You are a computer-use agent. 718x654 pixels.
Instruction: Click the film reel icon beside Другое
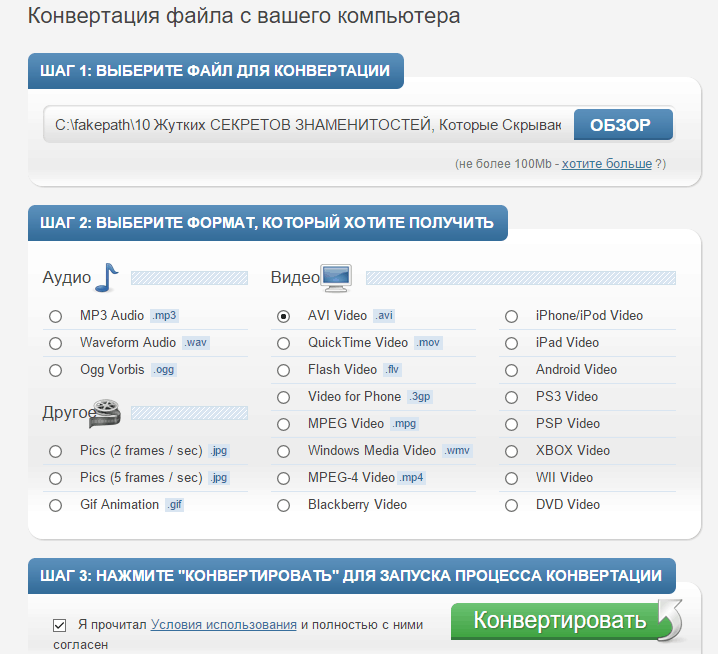click(x=108, y=411)
